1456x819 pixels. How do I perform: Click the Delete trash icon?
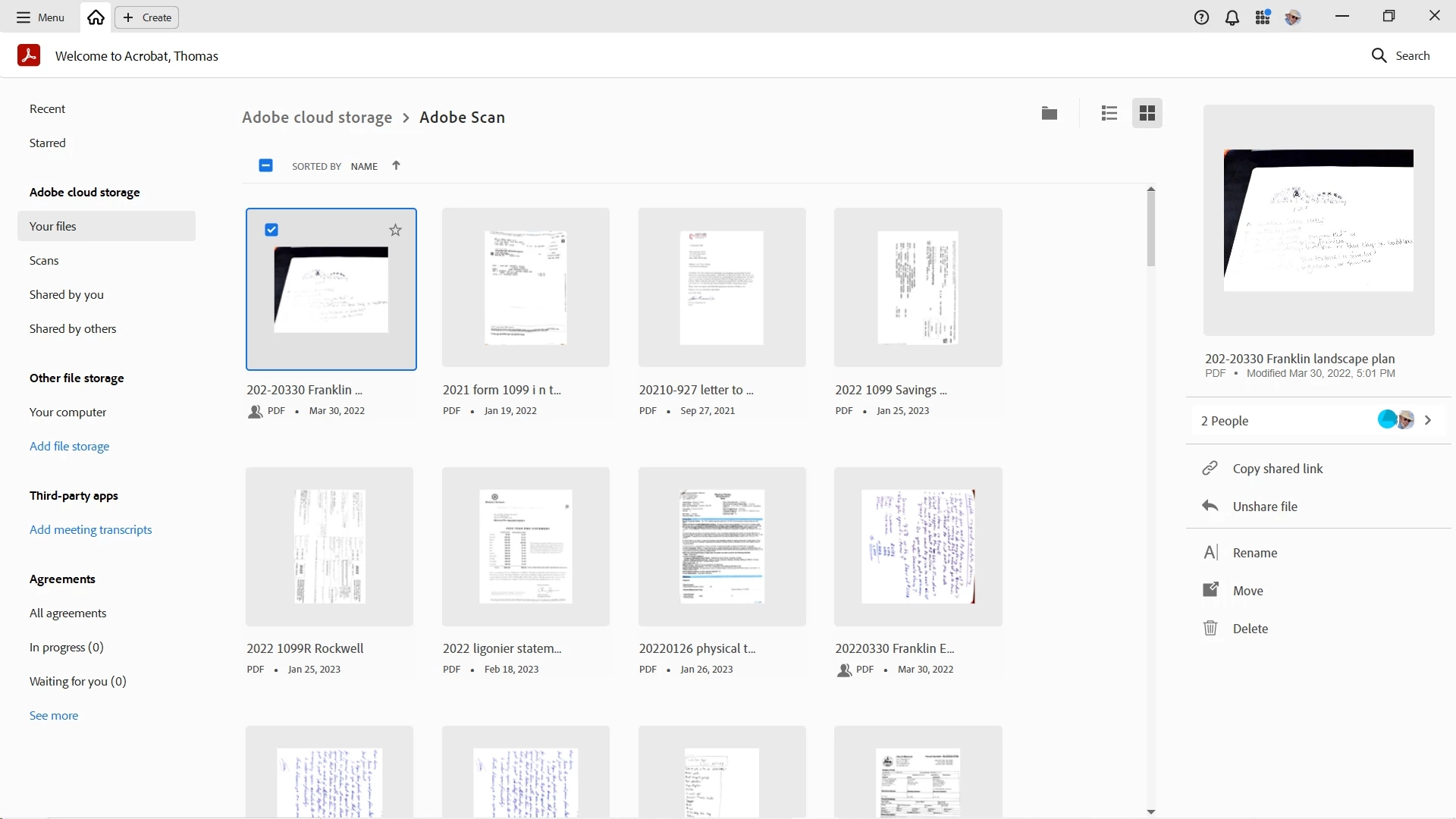(1210, 629)
